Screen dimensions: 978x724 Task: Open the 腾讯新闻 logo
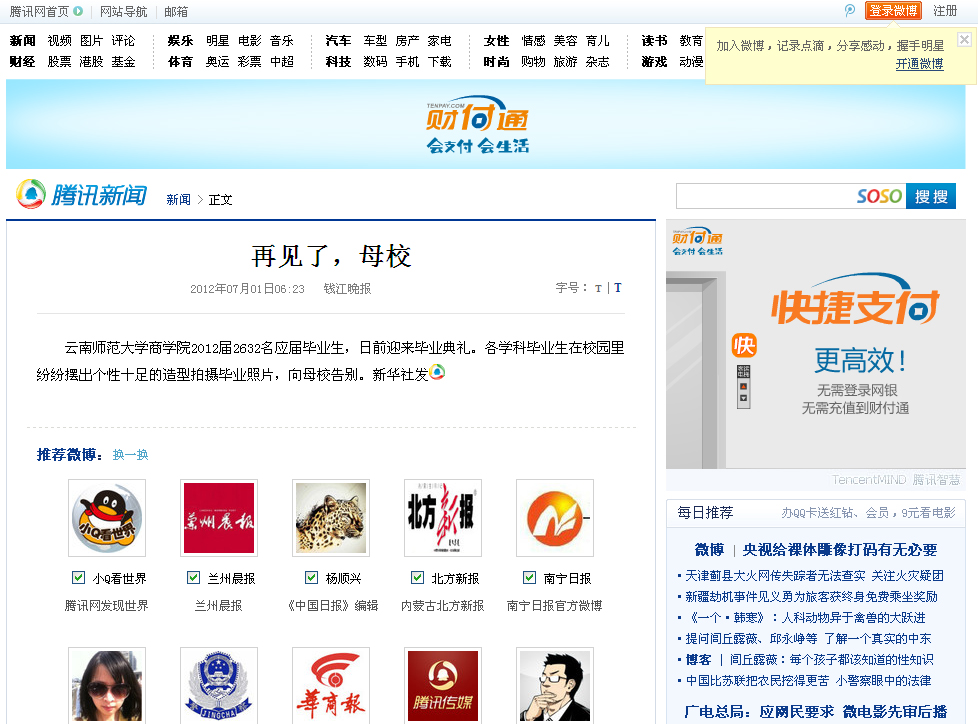pos(82,194)
